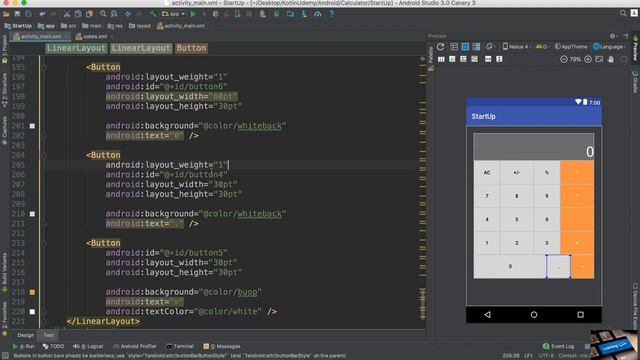Click Zoom to Fit Screen icon
640x360 pixels.
[x=599, y=59]
